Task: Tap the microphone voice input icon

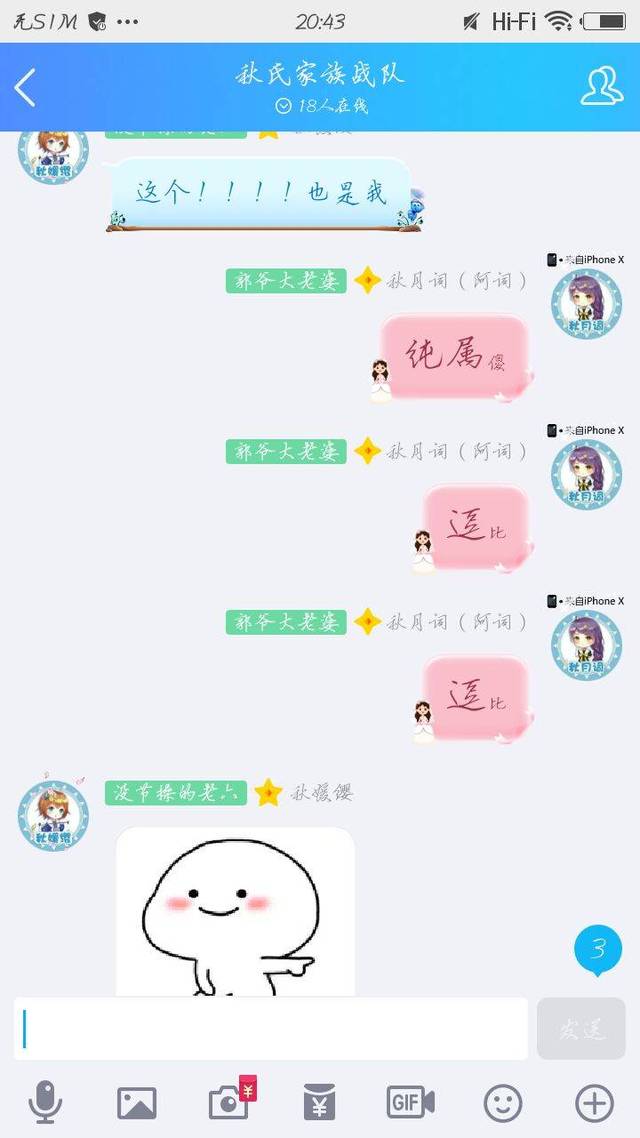Action: 45,1102
